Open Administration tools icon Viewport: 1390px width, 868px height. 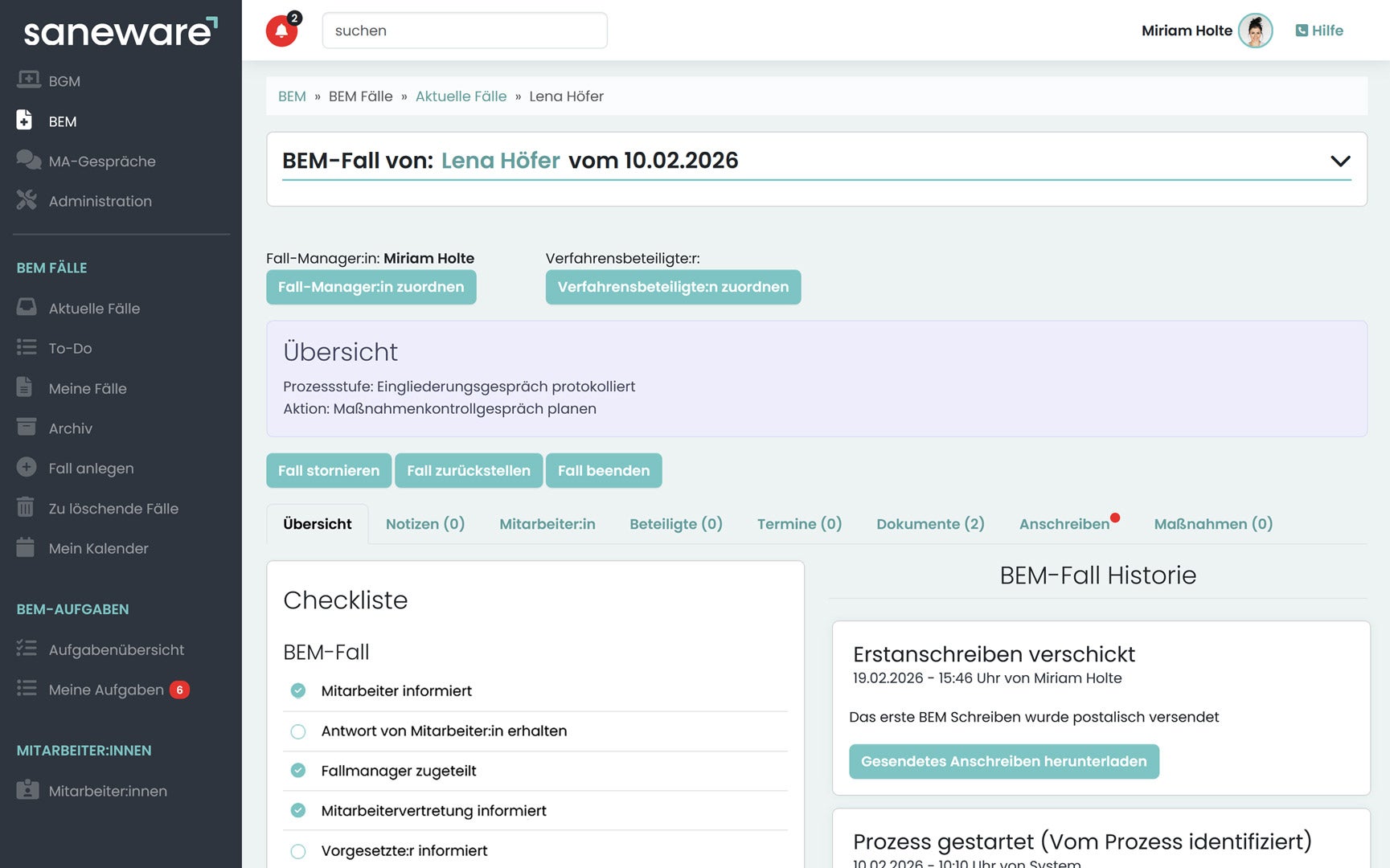point(27,200)
